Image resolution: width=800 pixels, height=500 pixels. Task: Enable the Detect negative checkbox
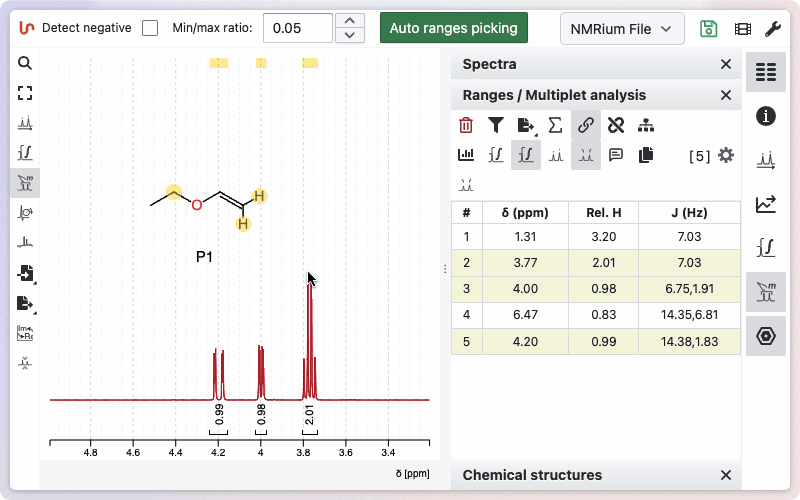click(150, 28)
